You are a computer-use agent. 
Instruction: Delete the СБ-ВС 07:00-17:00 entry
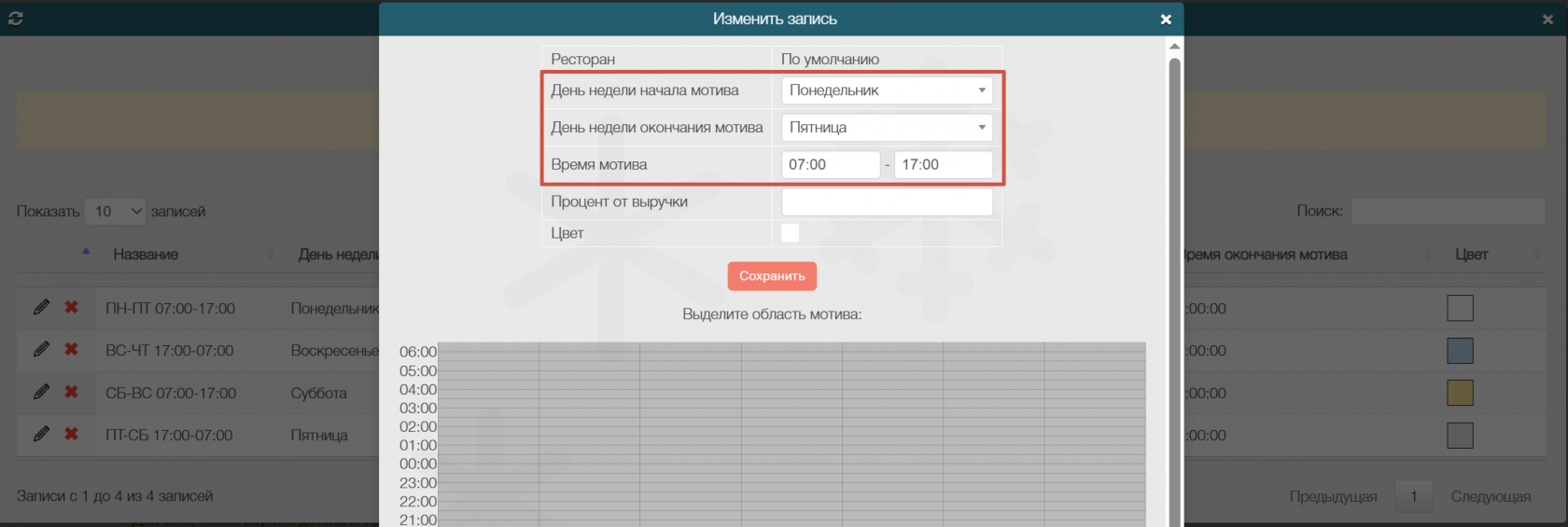coord(71,392)
